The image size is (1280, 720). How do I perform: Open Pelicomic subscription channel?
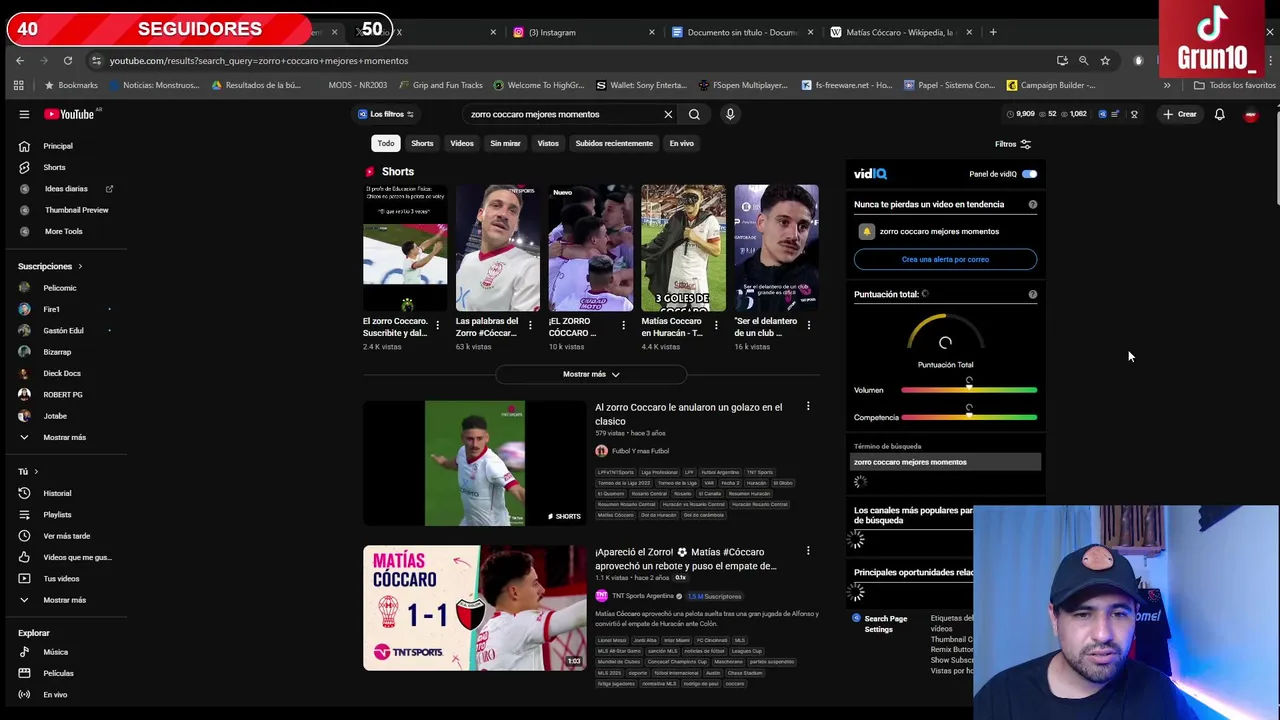click(x=60, y=288)
